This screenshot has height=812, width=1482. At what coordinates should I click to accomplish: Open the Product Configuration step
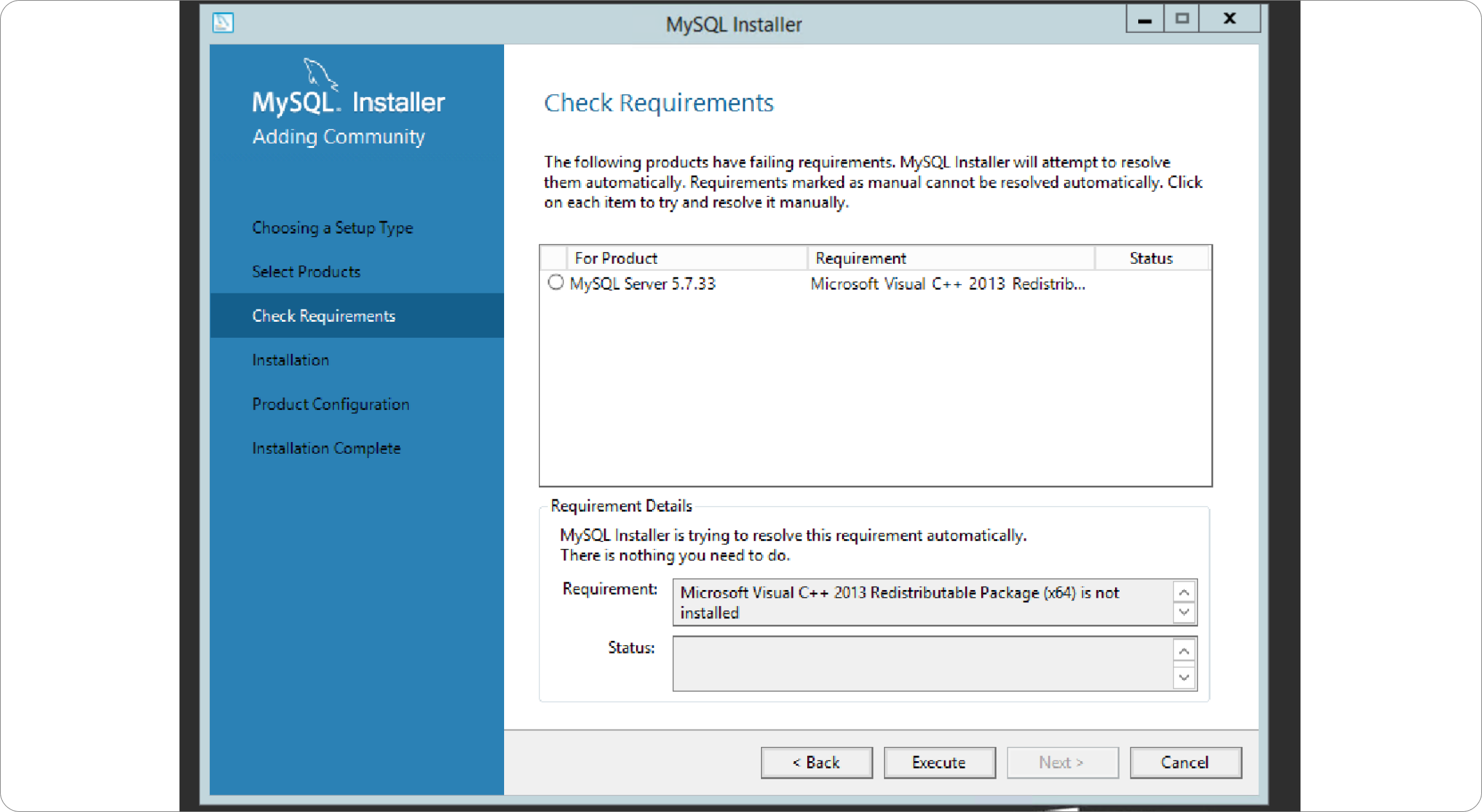click(x=330, y=404)
